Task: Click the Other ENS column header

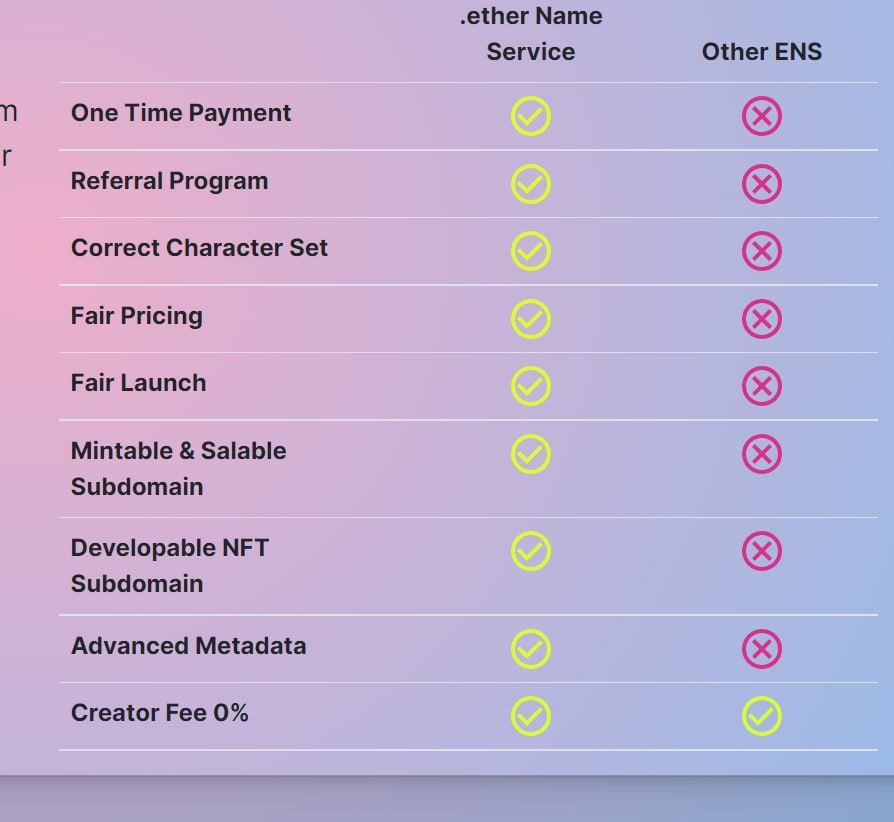Action: pos(762,52)
